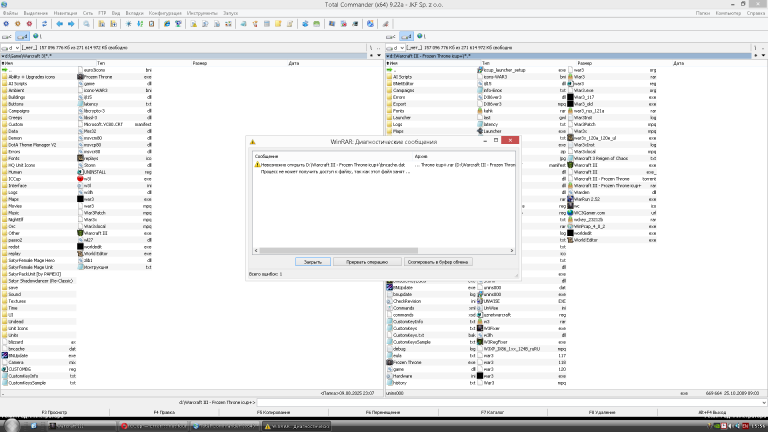Click the green-blue vertical arrows toolbar icon
Screen dimensions: 768x432
(x=140, y=24)
